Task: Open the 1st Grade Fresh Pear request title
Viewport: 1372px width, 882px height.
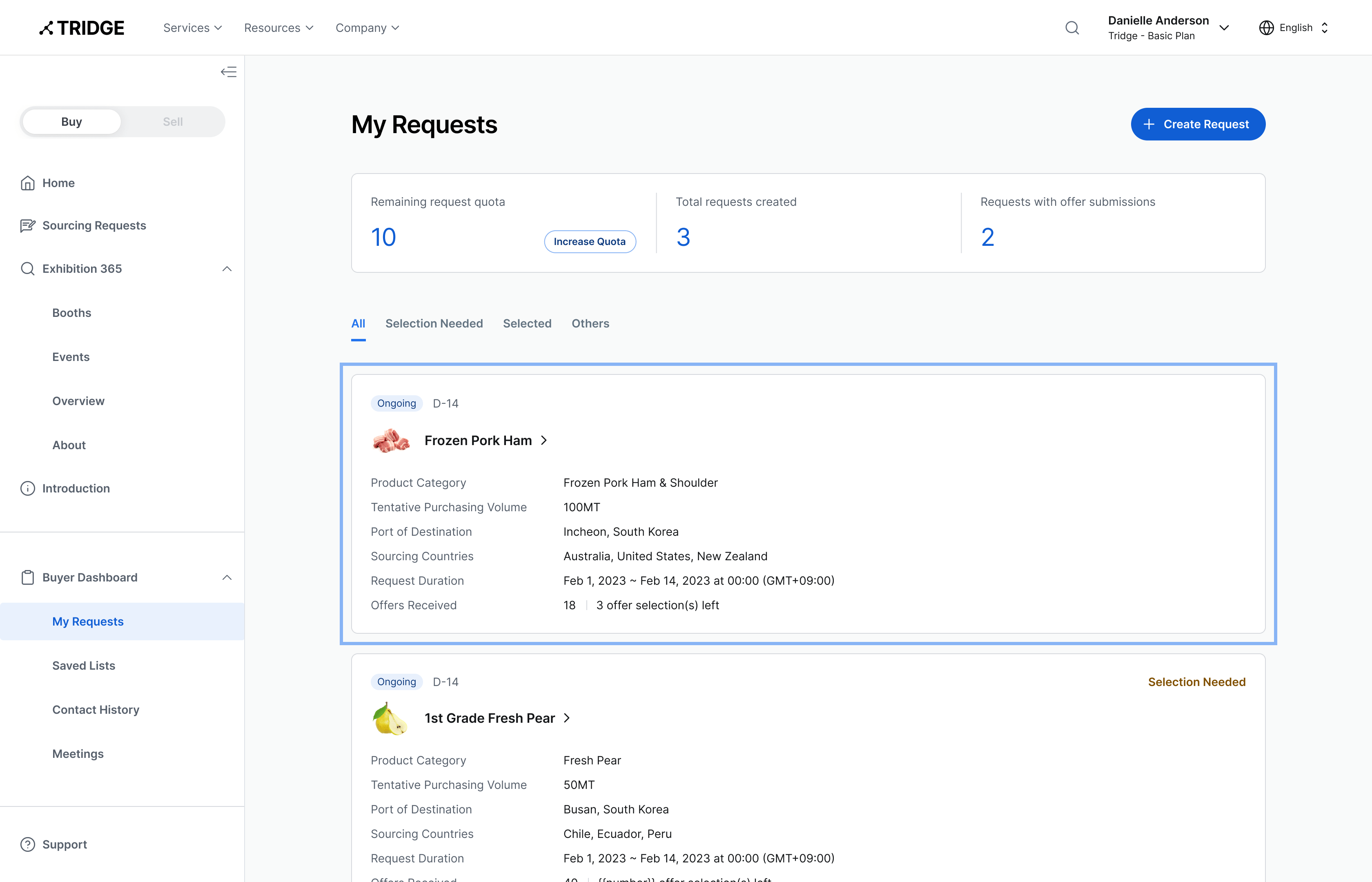Action: click(490, 718)
